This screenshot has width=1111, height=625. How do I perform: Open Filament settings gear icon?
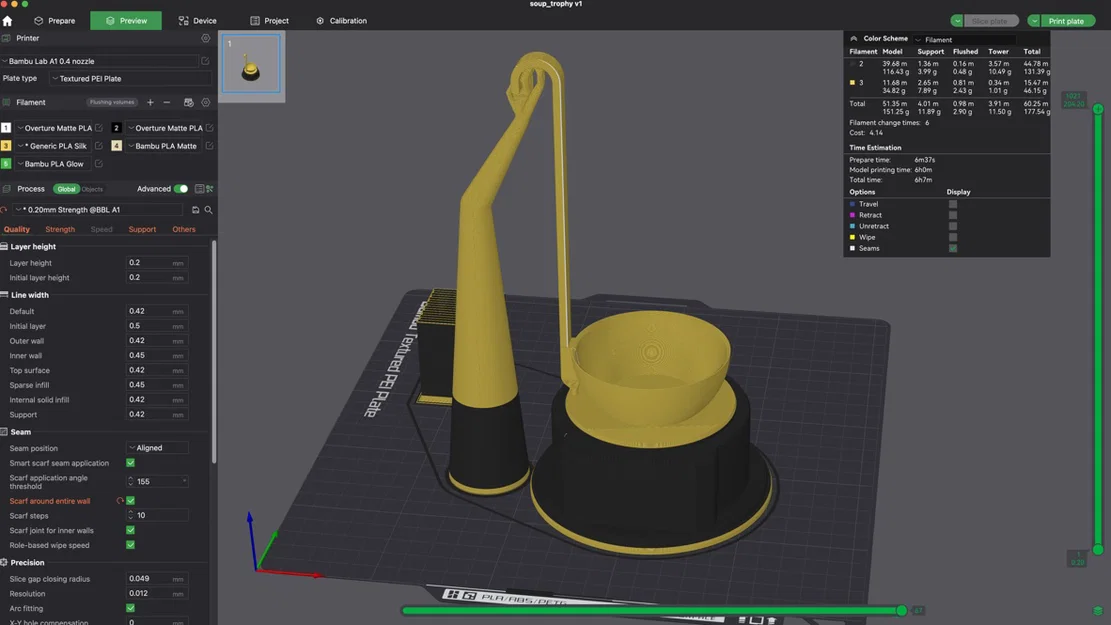205,103
